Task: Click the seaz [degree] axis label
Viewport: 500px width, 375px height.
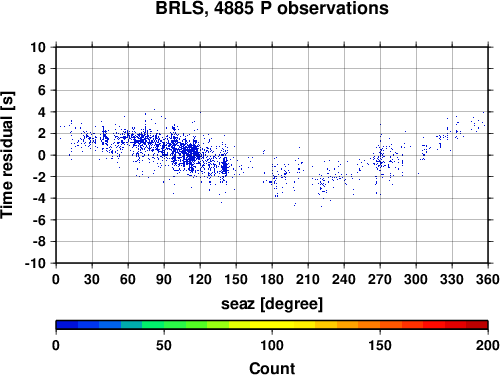Action: 272,304
